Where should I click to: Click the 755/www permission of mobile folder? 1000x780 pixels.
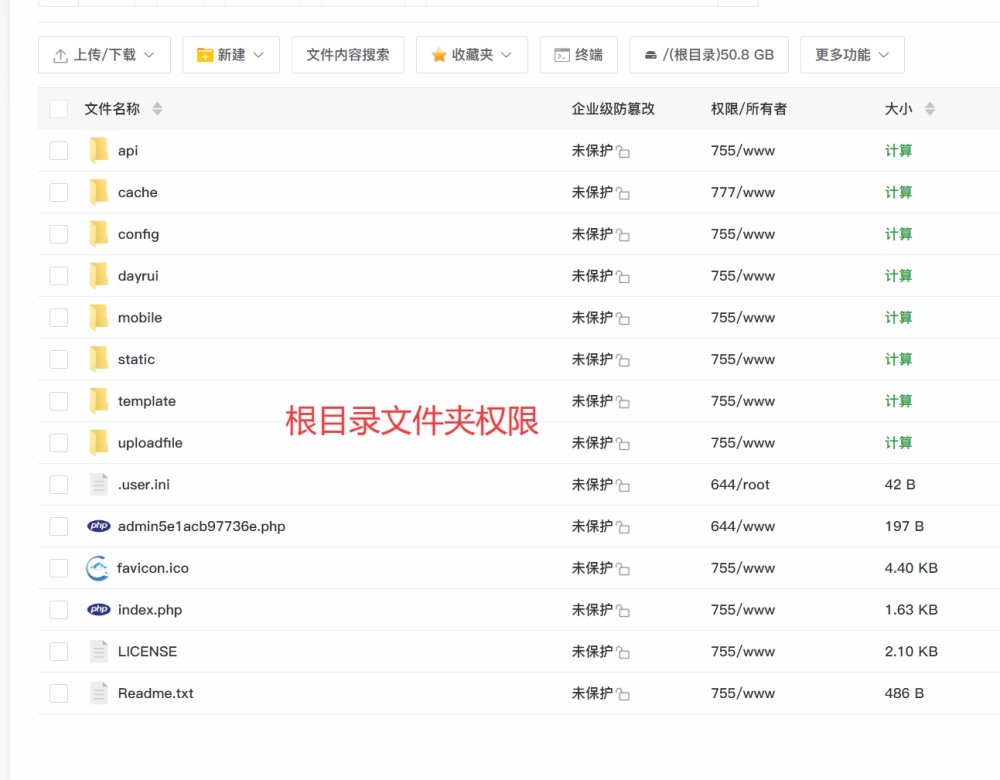click(742, 318)
